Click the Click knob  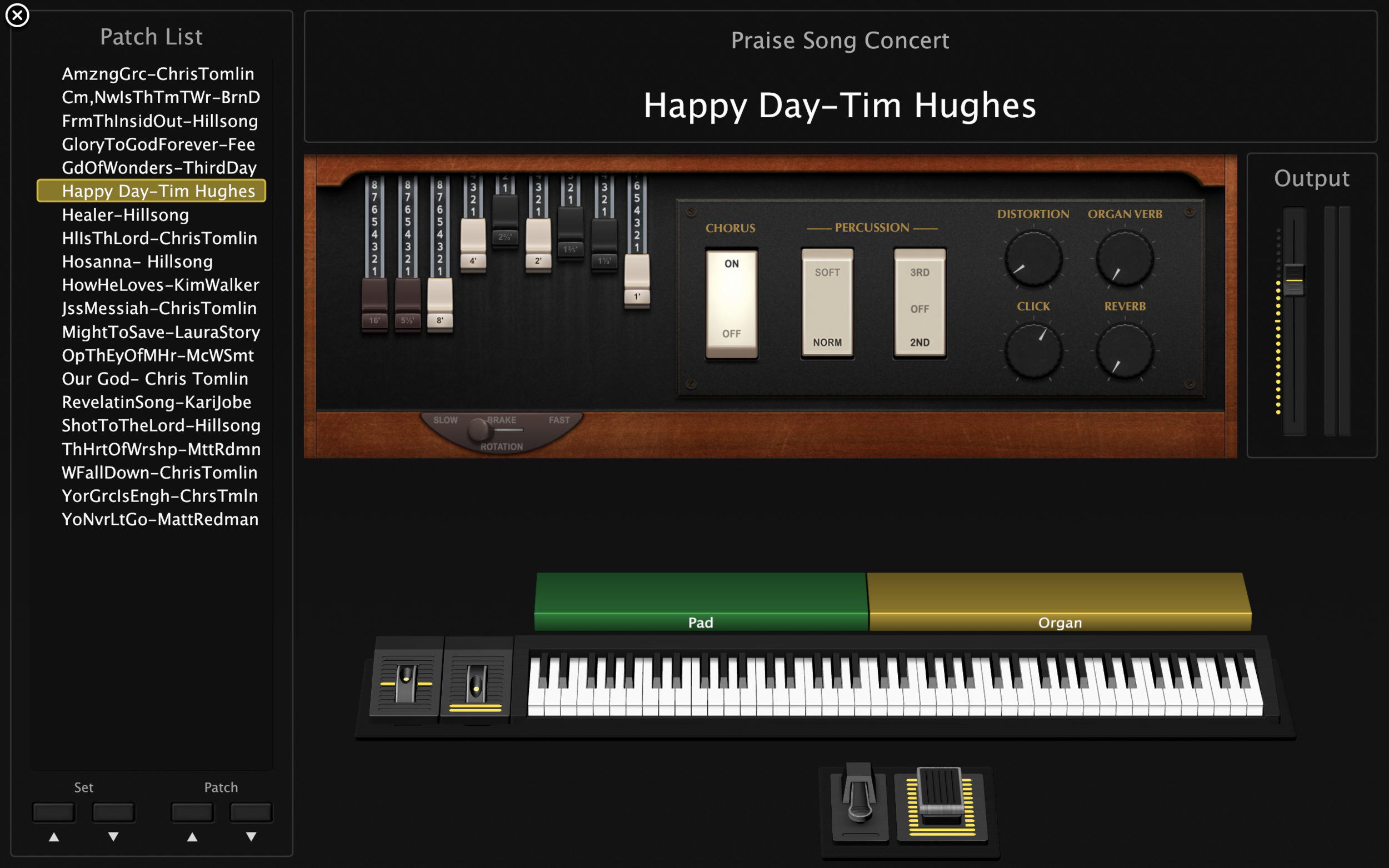coord(1033,351)
